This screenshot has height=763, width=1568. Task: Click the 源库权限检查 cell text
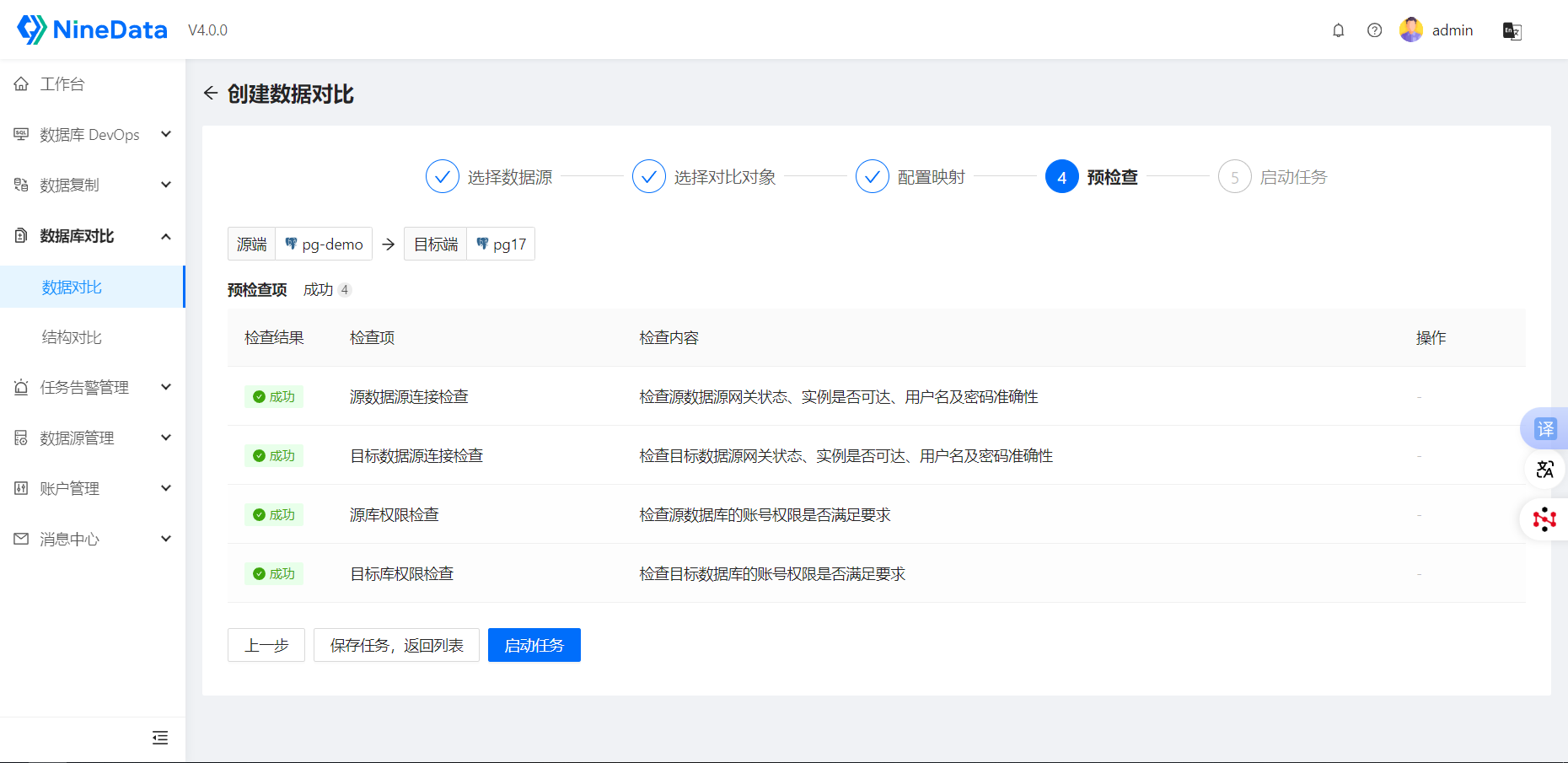click(395, 514)
